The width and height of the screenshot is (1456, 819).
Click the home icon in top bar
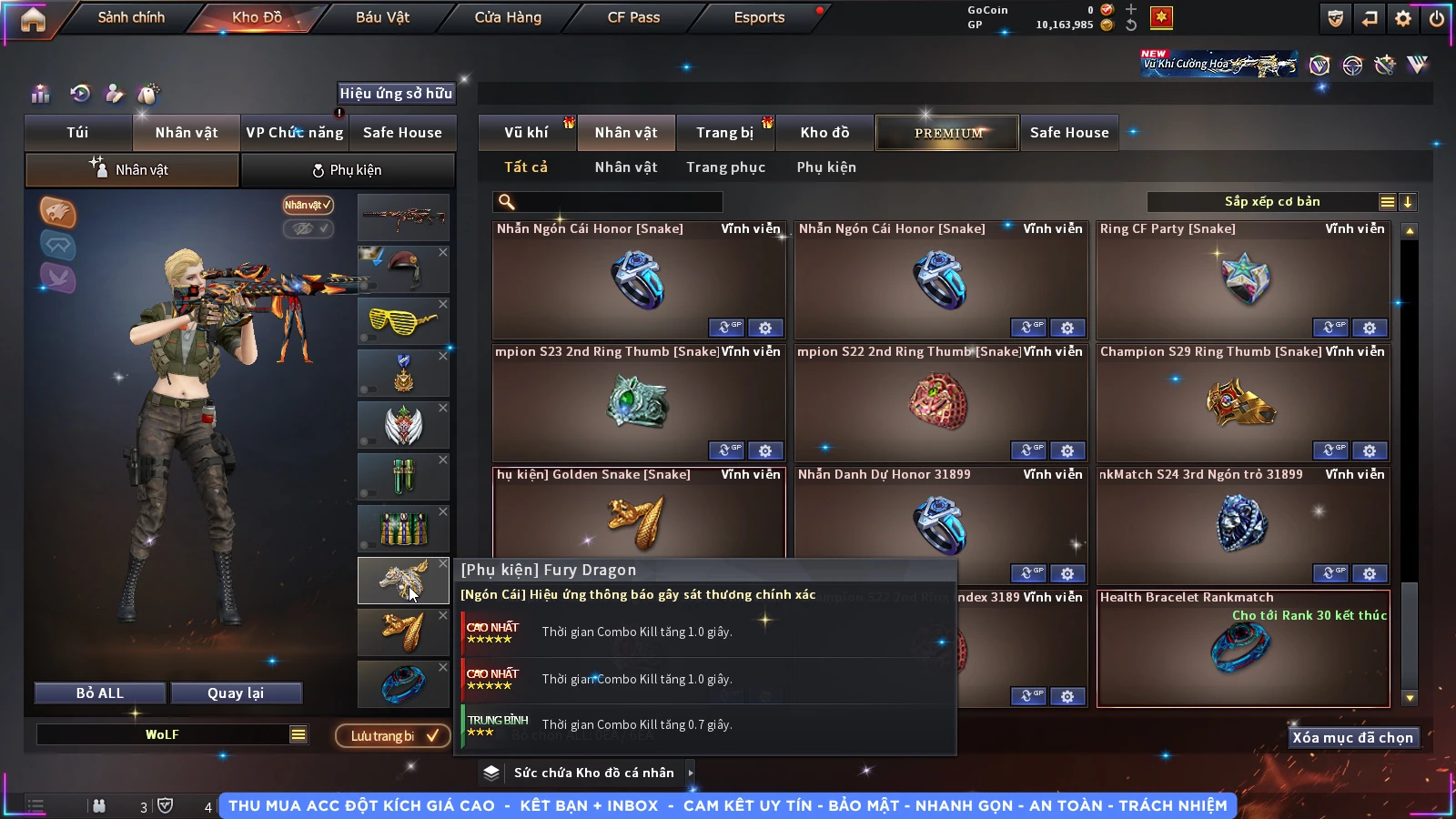(33, 19)
